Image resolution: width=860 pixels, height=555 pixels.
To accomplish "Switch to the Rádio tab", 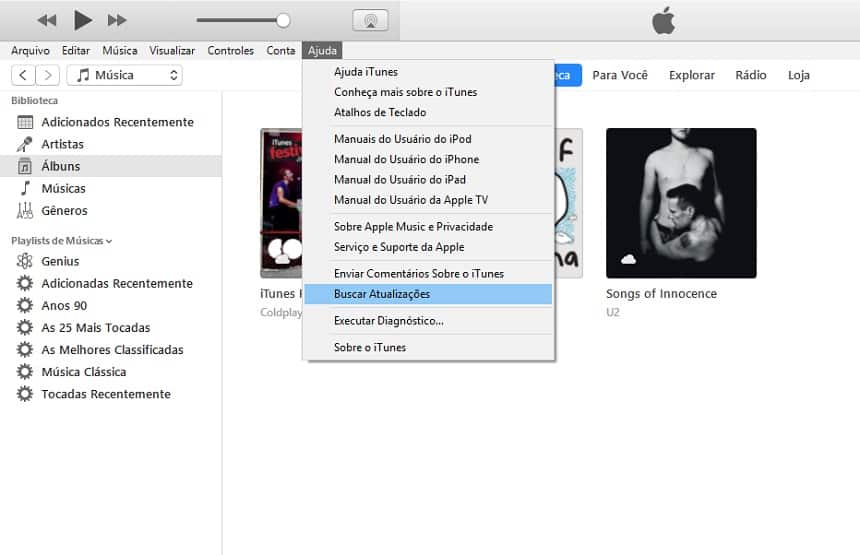I will pos(751,75).
